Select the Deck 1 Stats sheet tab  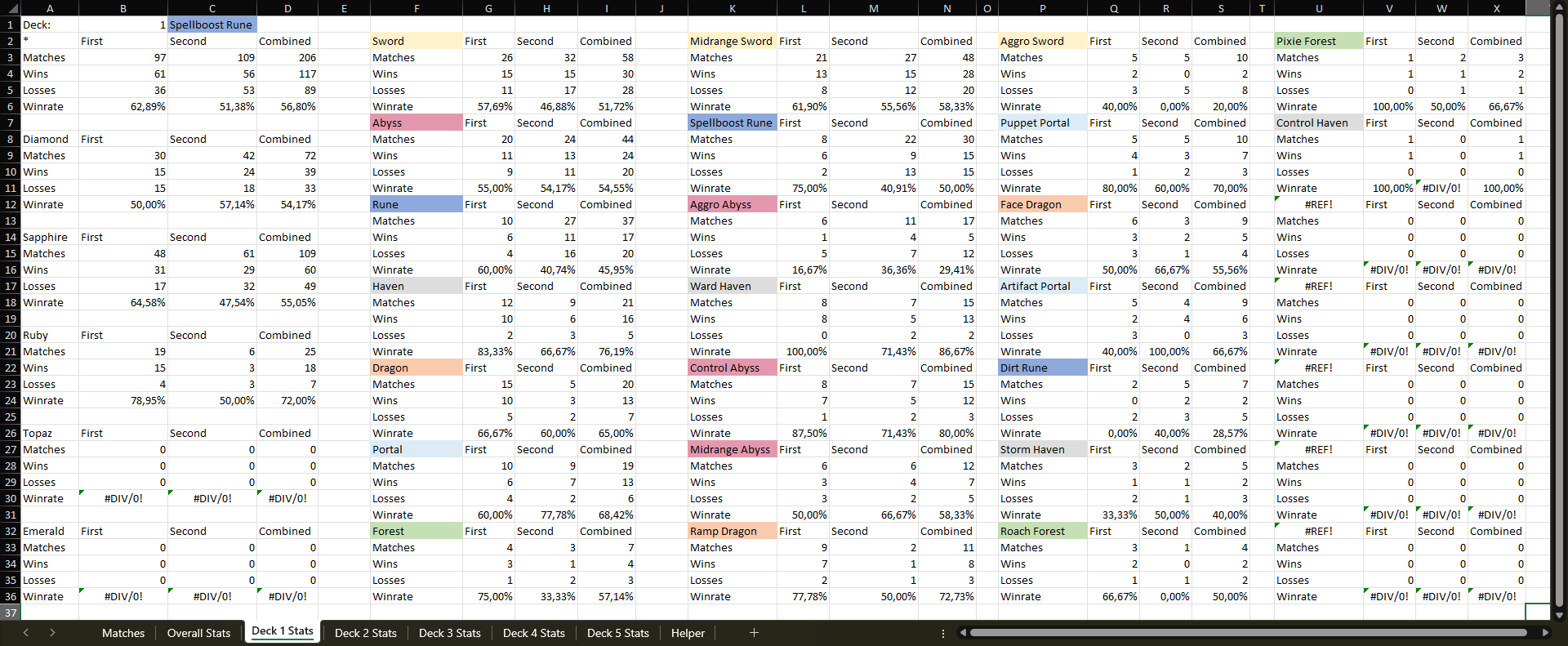(x=283, y=631)
